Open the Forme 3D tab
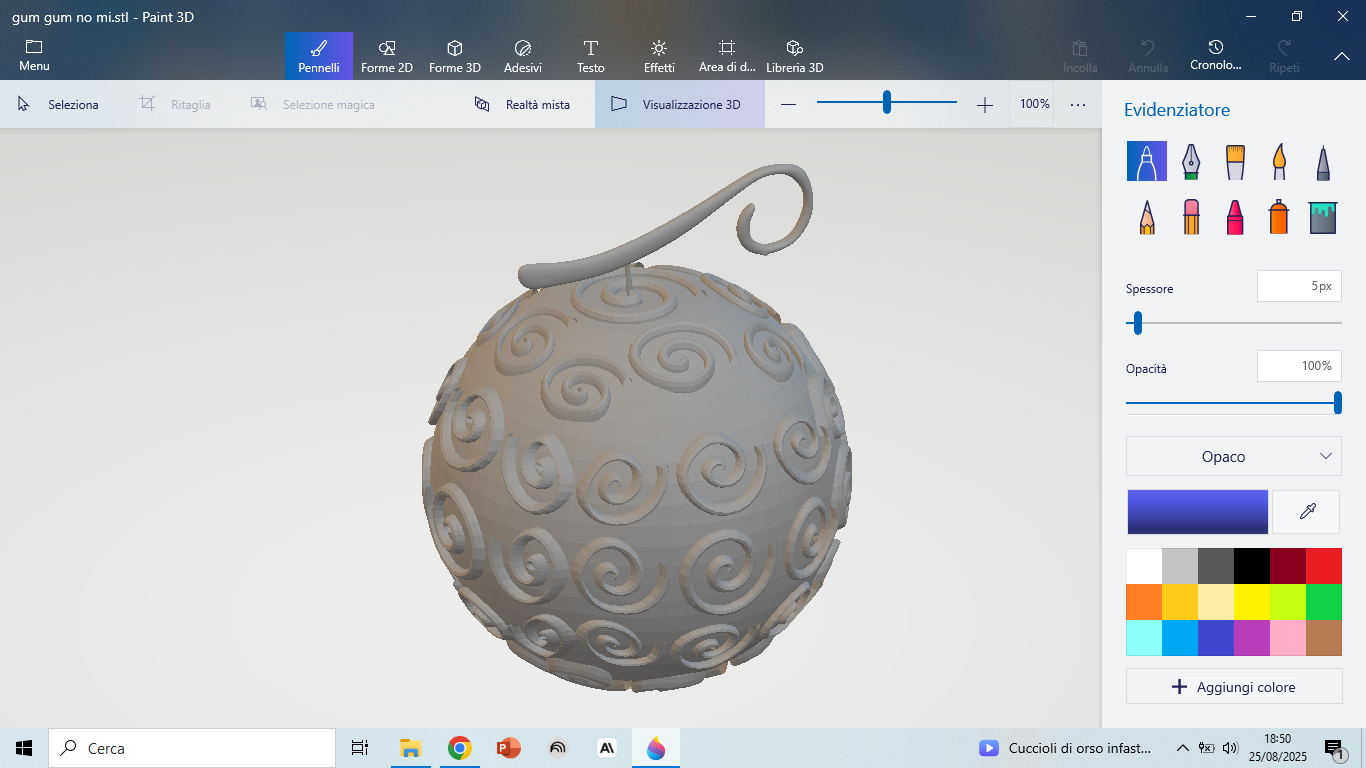Viewport: 1366px width, 768px height. 455,56
